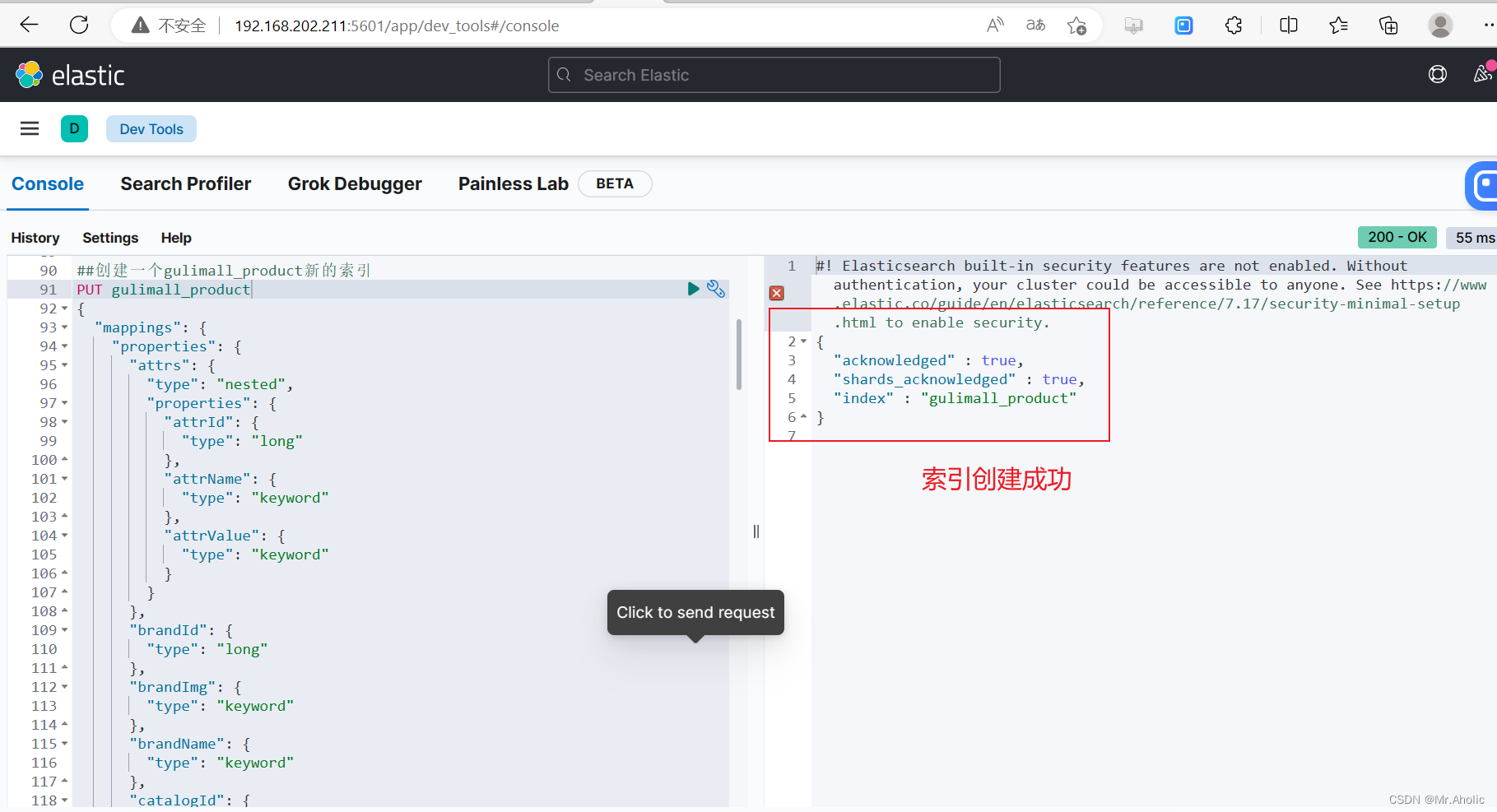Click the Dev Tools breadcrumb
Screen dimensions: 1497x812
tap(151, 129)
